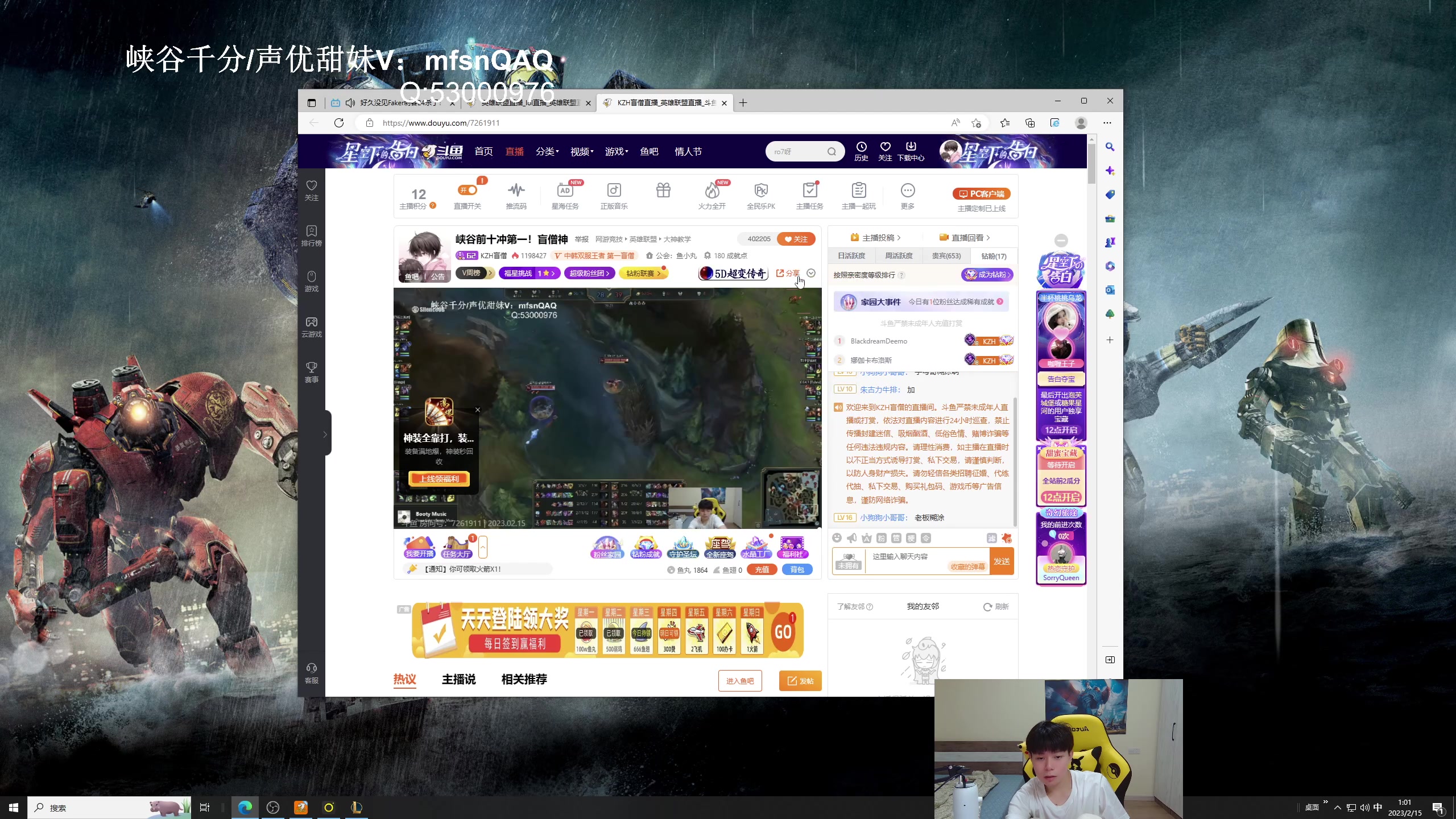Click the blue 背包 backpack button
This screenshot has width=1456, height=819.
[x=797, y=570]
